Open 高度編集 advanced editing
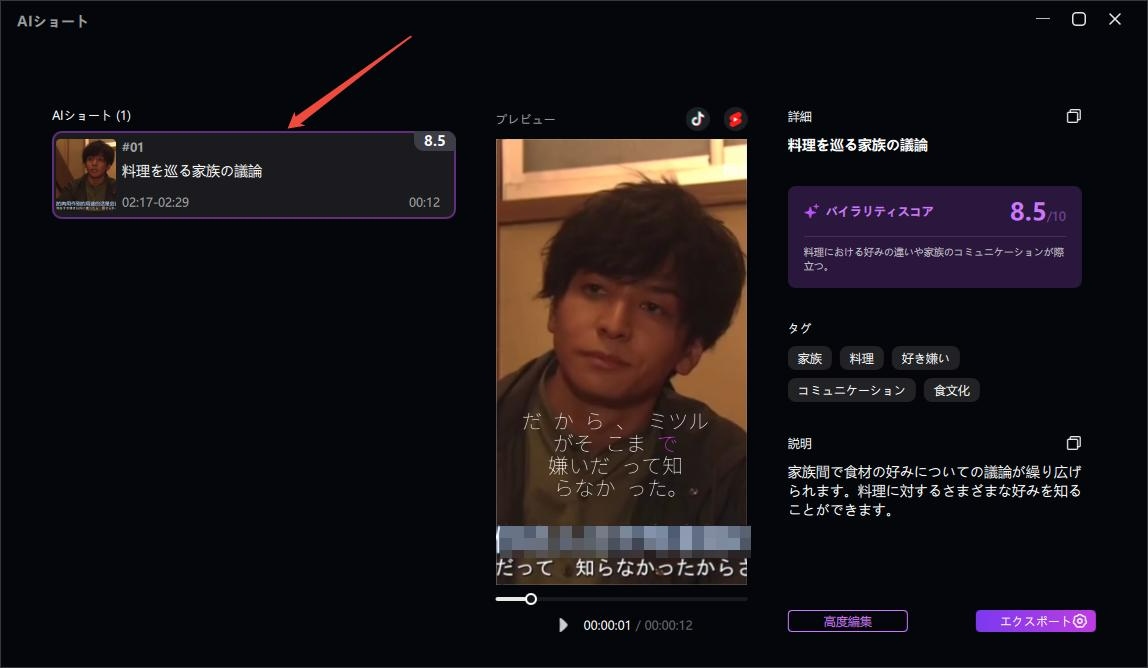The width and height of the screenshot is (1148, 668). tap(847, 621)
